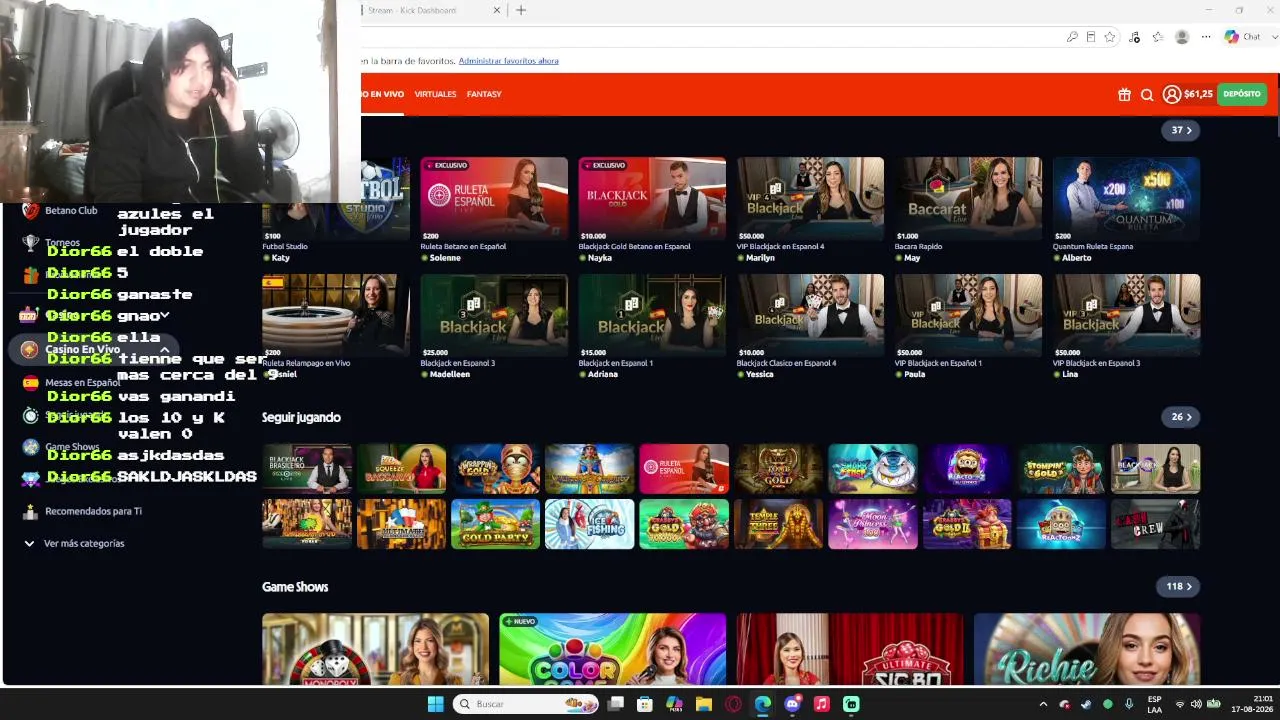1280x720 pixels.
Task: Click the green DEPÓSITO button
Action: [1242, 94]
